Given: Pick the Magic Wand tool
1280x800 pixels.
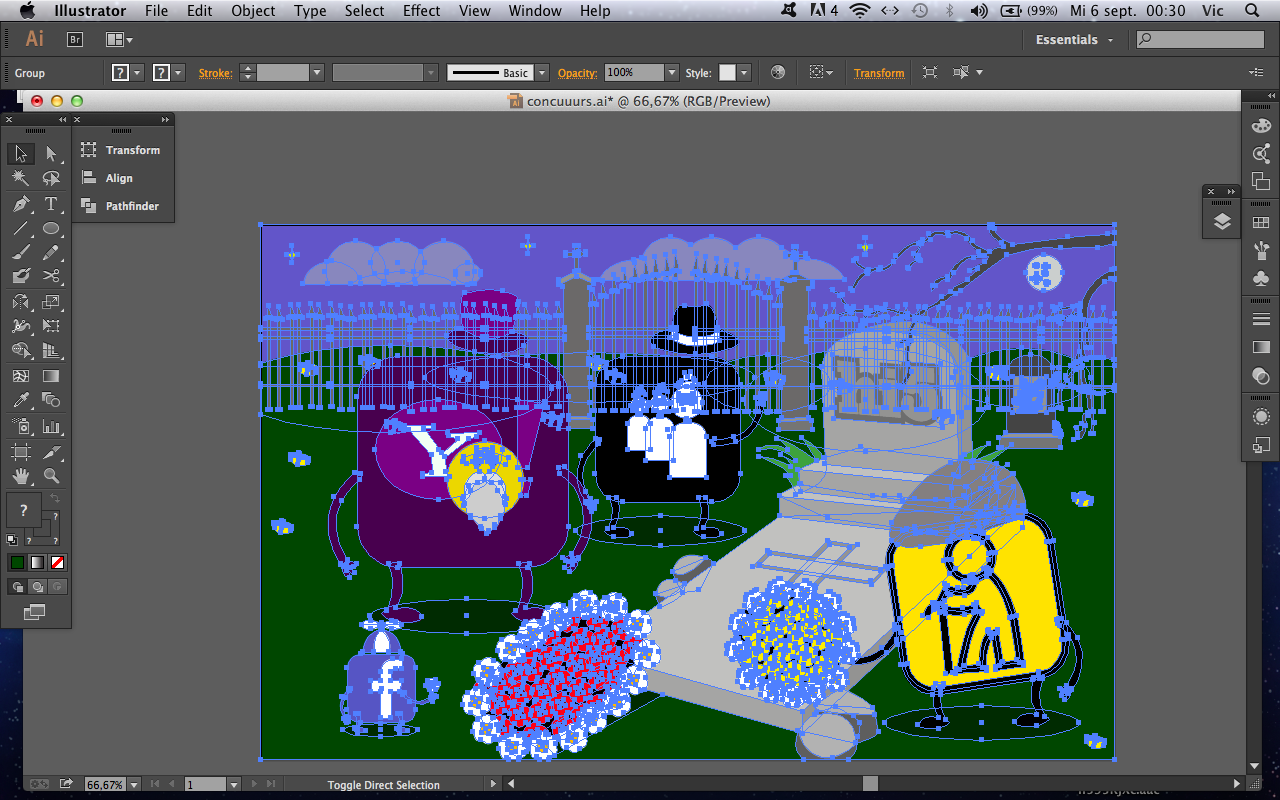Looking at the screenshot, I should coord(20,178).
